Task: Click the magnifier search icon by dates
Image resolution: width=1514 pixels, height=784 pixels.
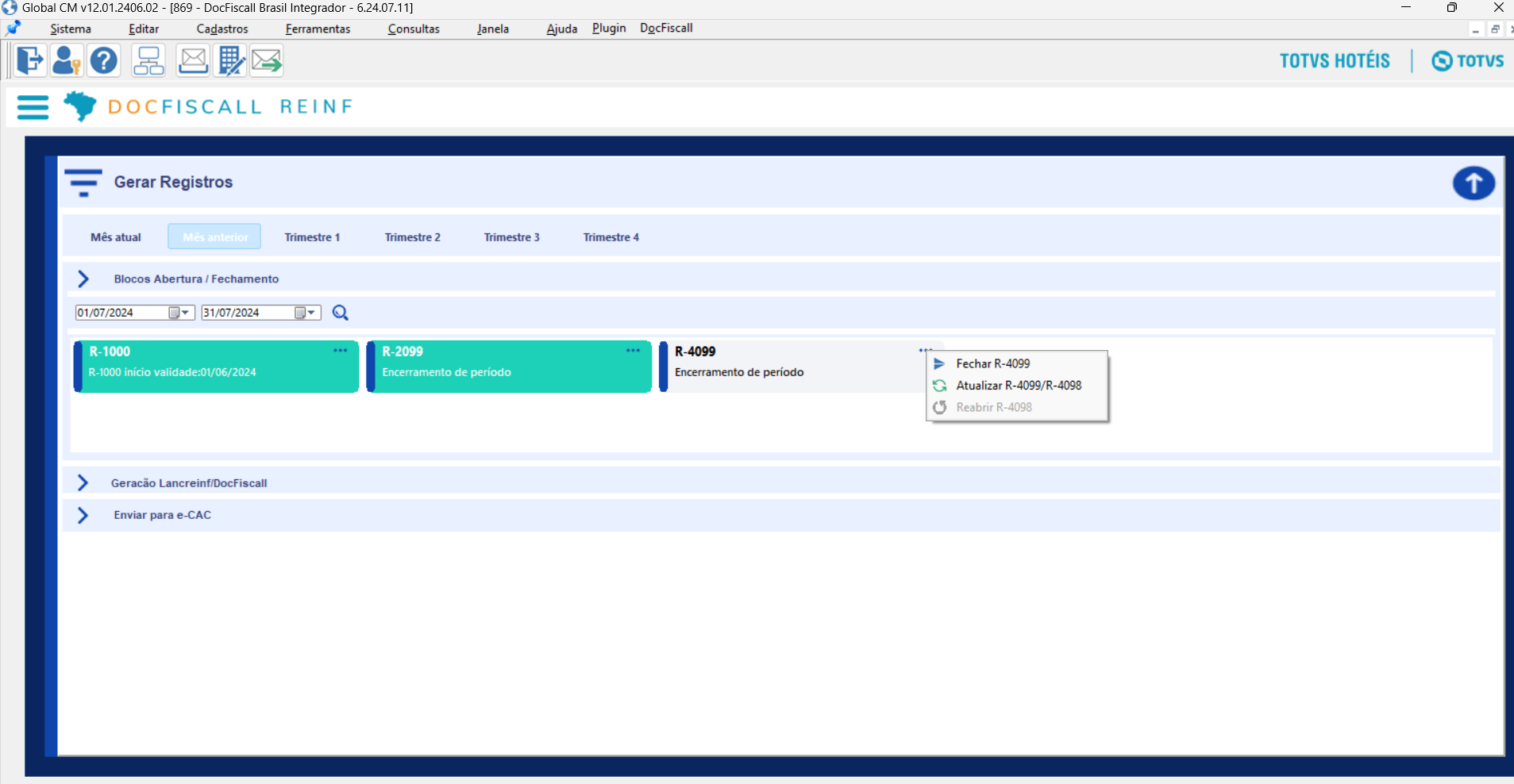Action: [341, 313]
